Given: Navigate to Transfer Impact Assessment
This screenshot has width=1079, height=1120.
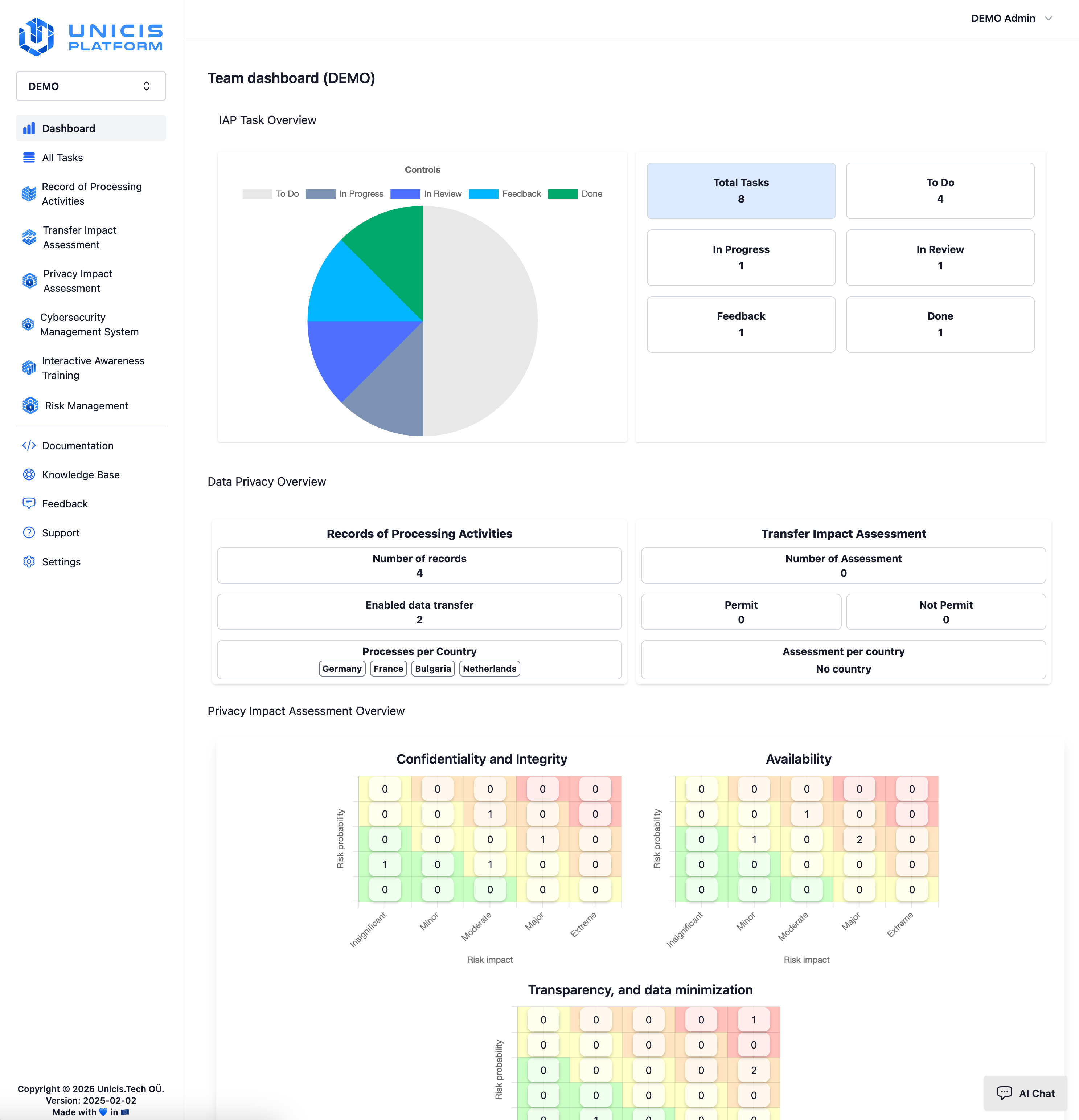Looking at the screenshot, I should (91, 237).
